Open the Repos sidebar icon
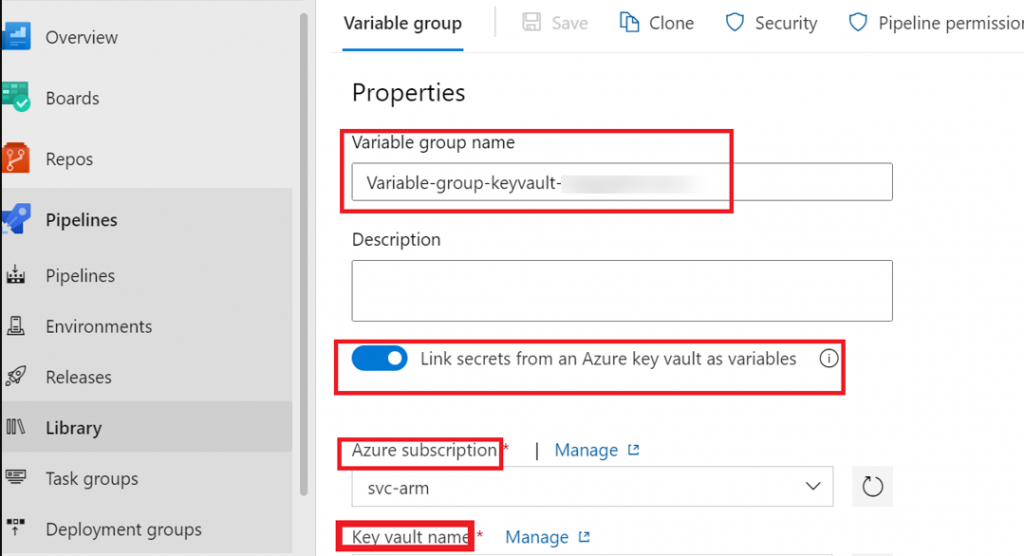The width and height of the screenshot is (1024, 556). tap(16, 158)
